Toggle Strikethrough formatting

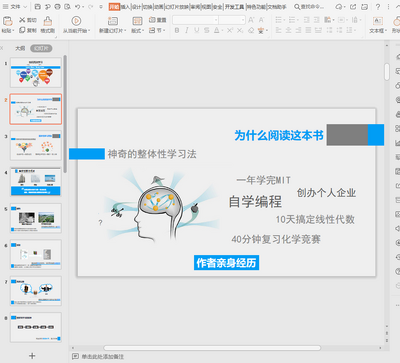(x=207, y=30)
